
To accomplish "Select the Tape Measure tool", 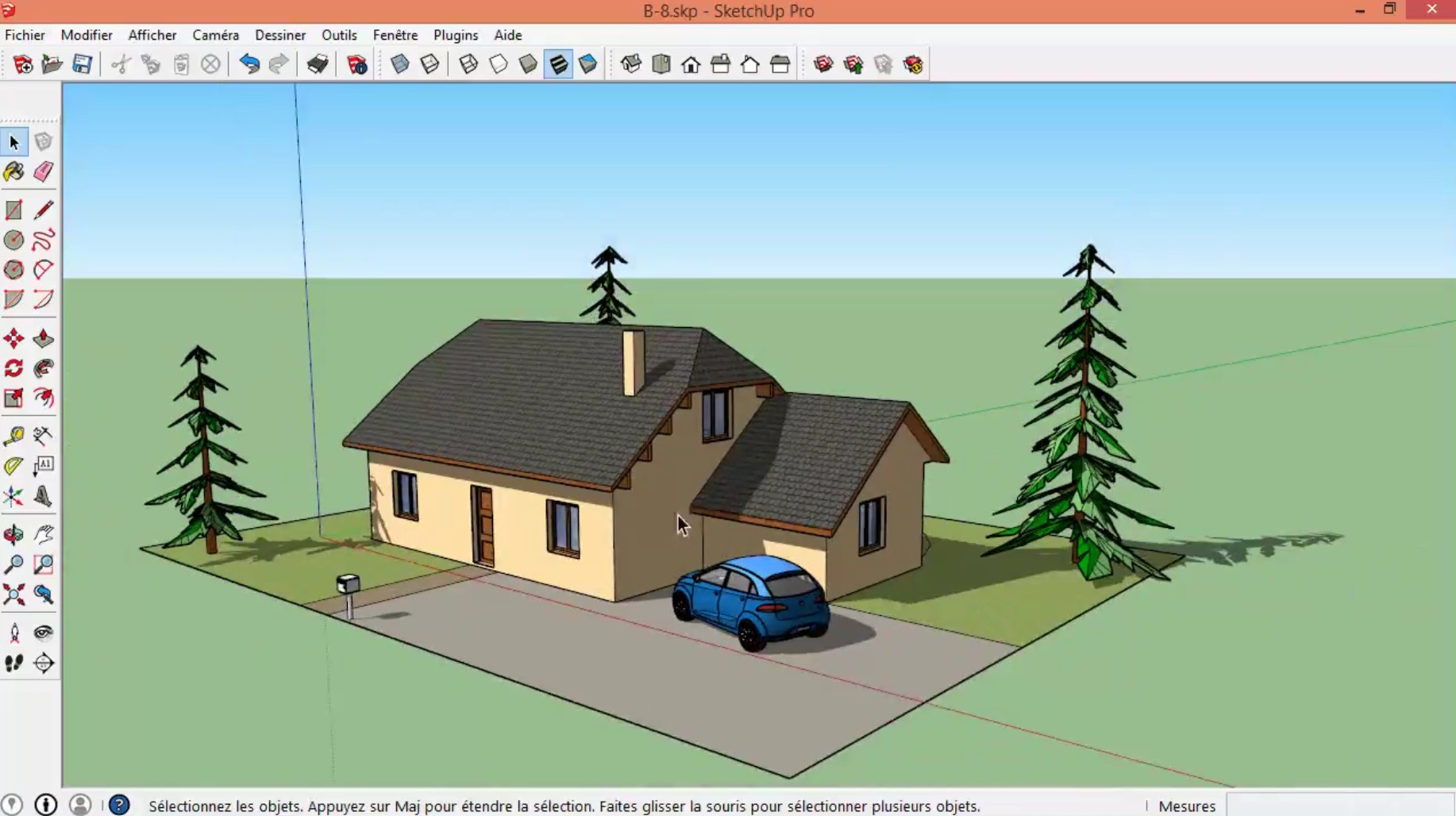I will tap(13, 436).
